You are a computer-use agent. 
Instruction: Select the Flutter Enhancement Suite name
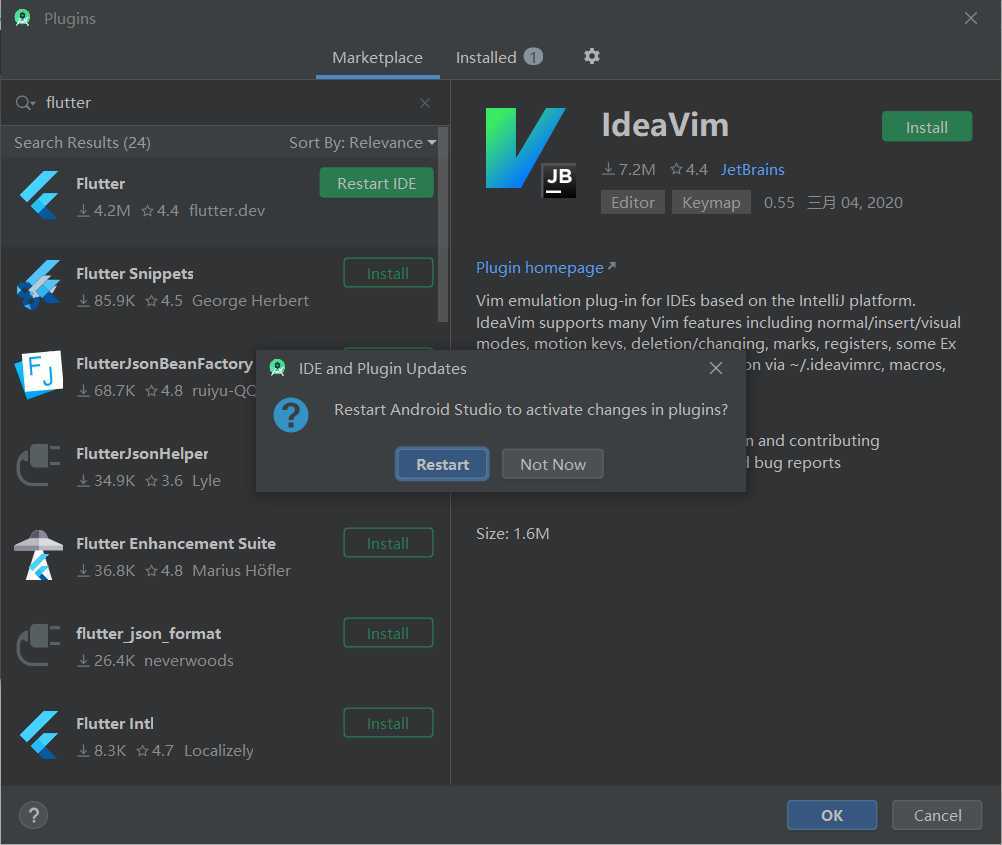(x=176, y=544)
